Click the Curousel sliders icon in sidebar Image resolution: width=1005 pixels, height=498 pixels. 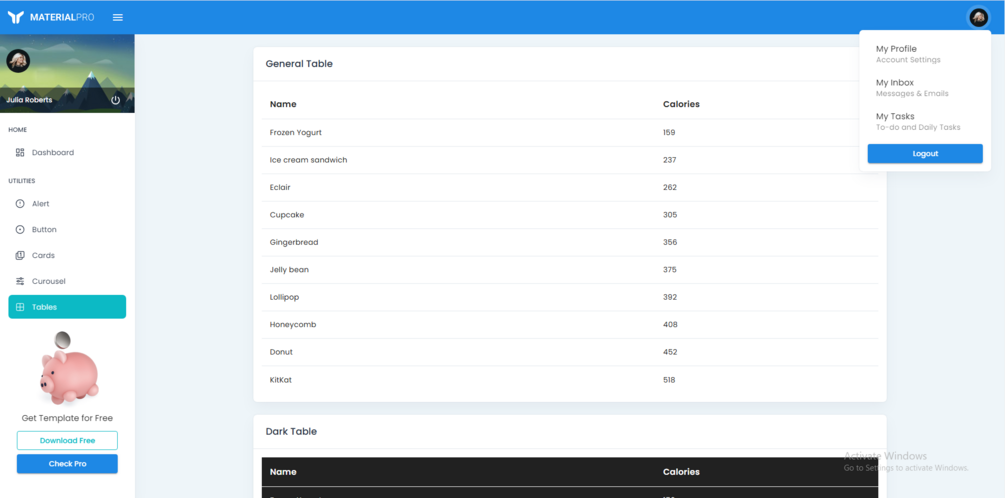click(x=20, y=281)
